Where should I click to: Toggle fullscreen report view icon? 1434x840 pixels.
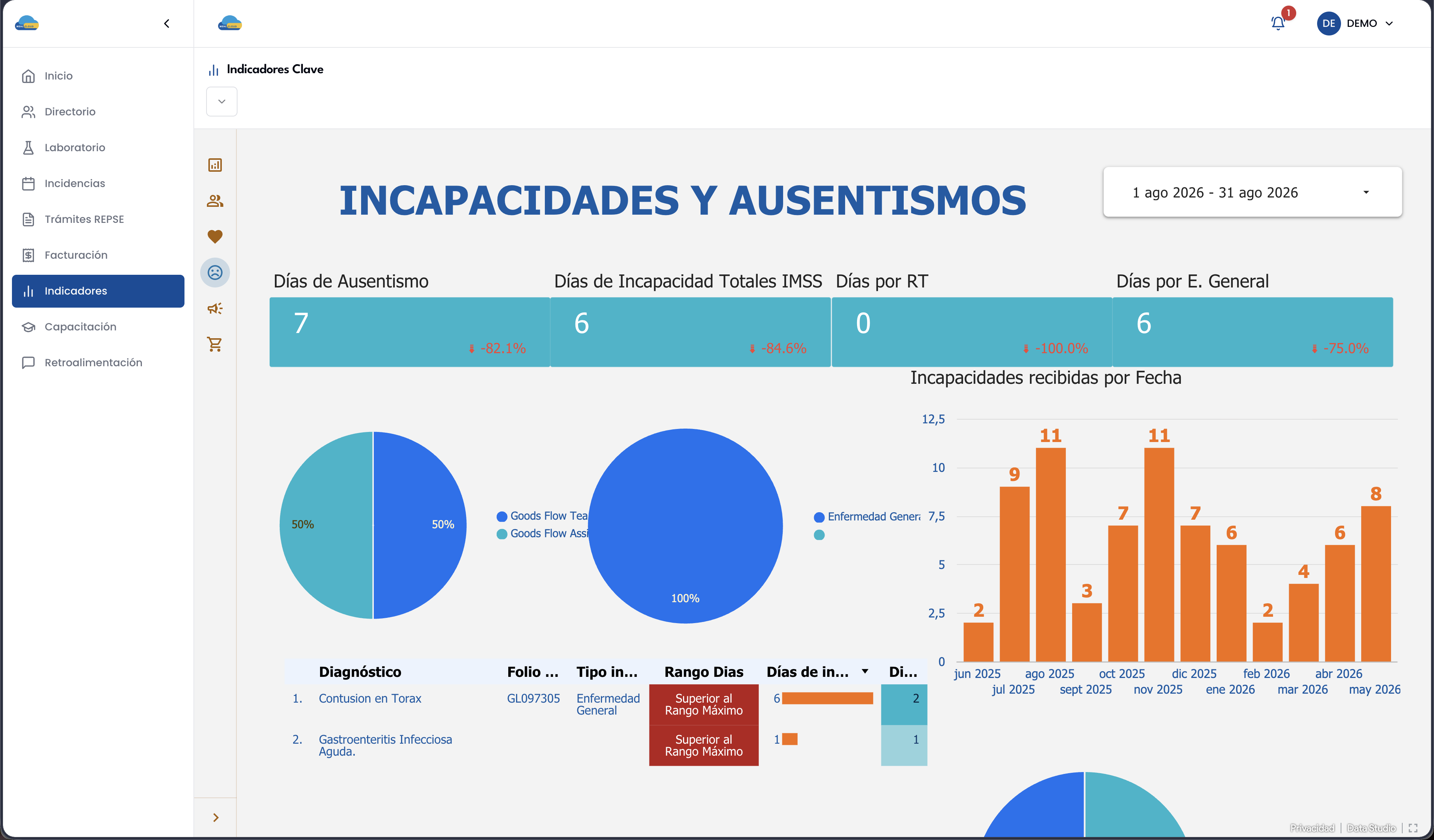click(x=1413, y=828)
